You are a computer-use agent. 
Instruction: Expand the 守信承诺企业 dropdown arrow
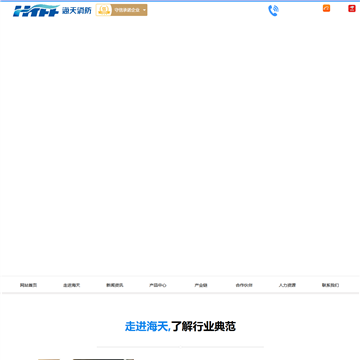click(x=144, y=10)
